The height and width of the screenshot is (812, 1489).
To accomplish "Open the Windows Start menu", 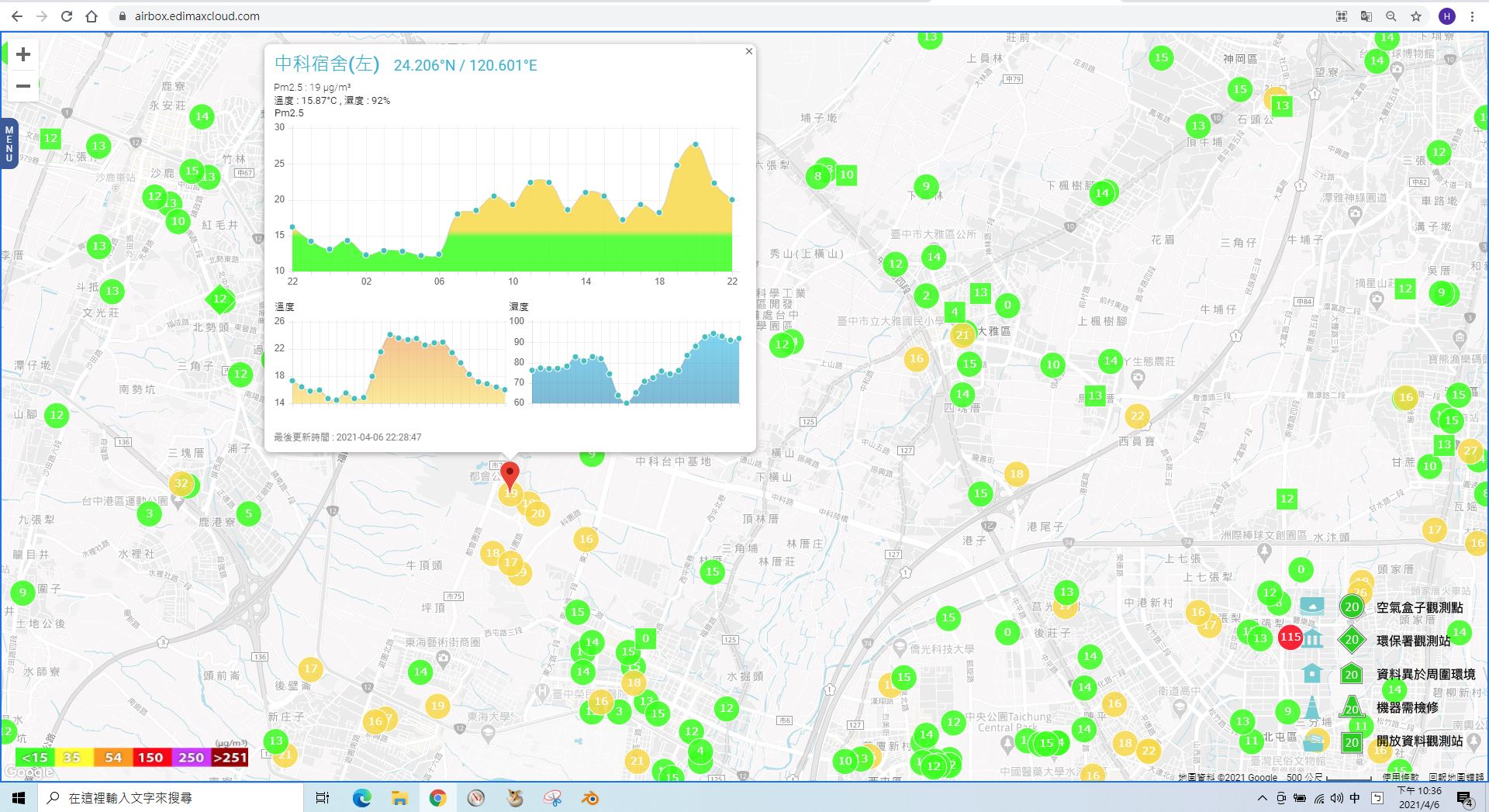I will click(x=19, y=798).
